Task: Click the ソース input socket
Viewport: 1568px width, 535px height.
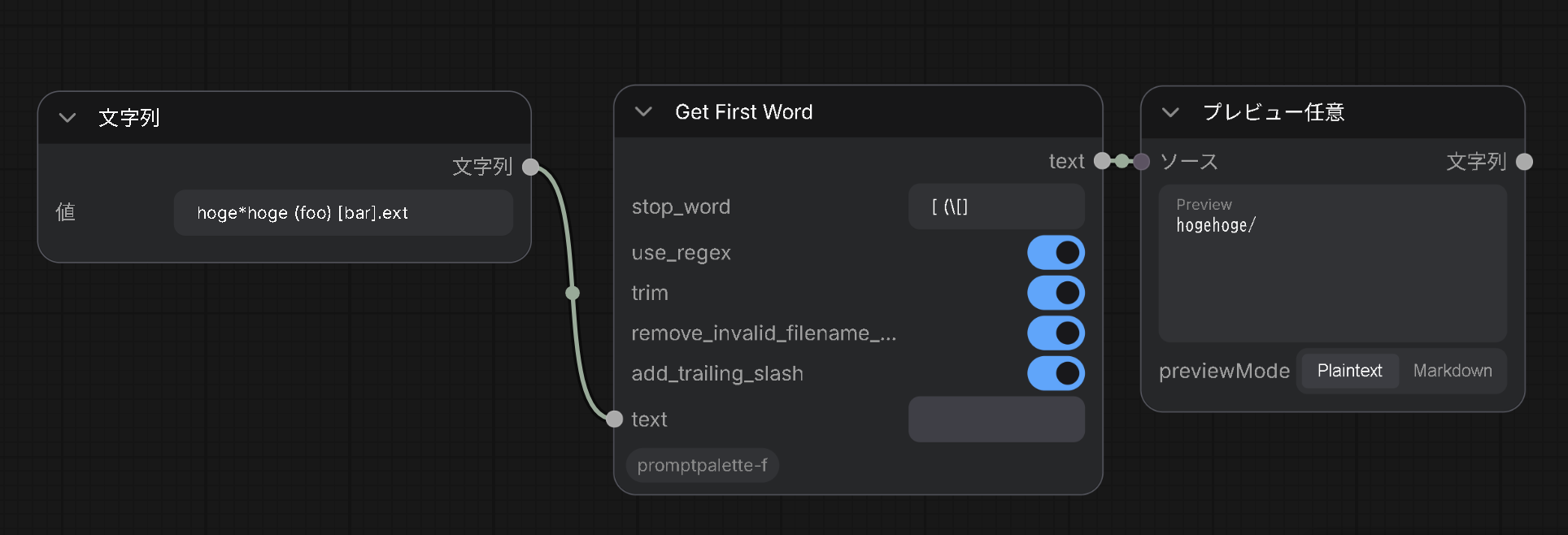Action: (x=1142, y=162)
